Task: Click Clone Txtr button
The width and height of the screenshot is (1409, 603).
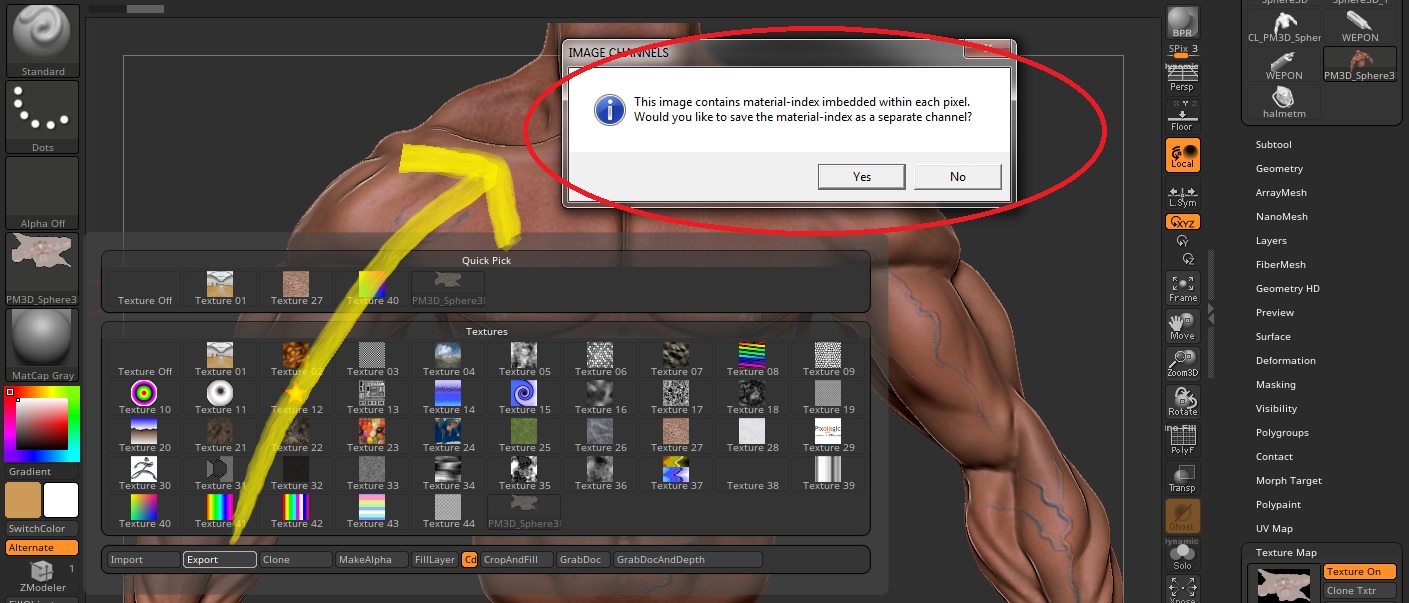Action: [x=1359, y=591]
